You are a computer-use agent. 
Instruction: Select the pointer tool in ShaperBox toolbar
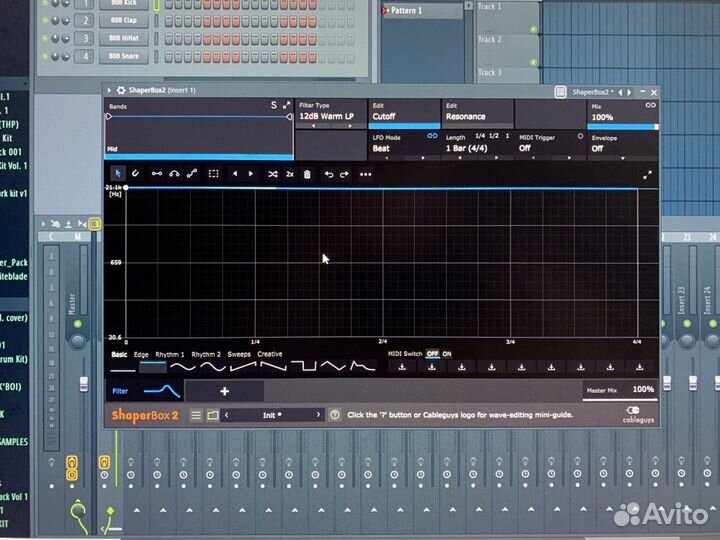118,174
